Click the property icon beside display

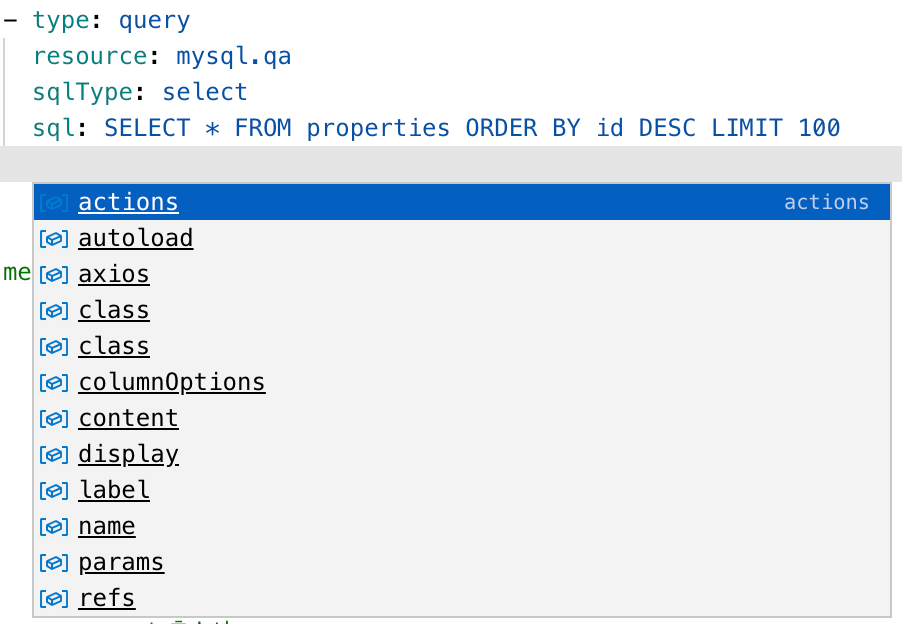tap(54, 455)
